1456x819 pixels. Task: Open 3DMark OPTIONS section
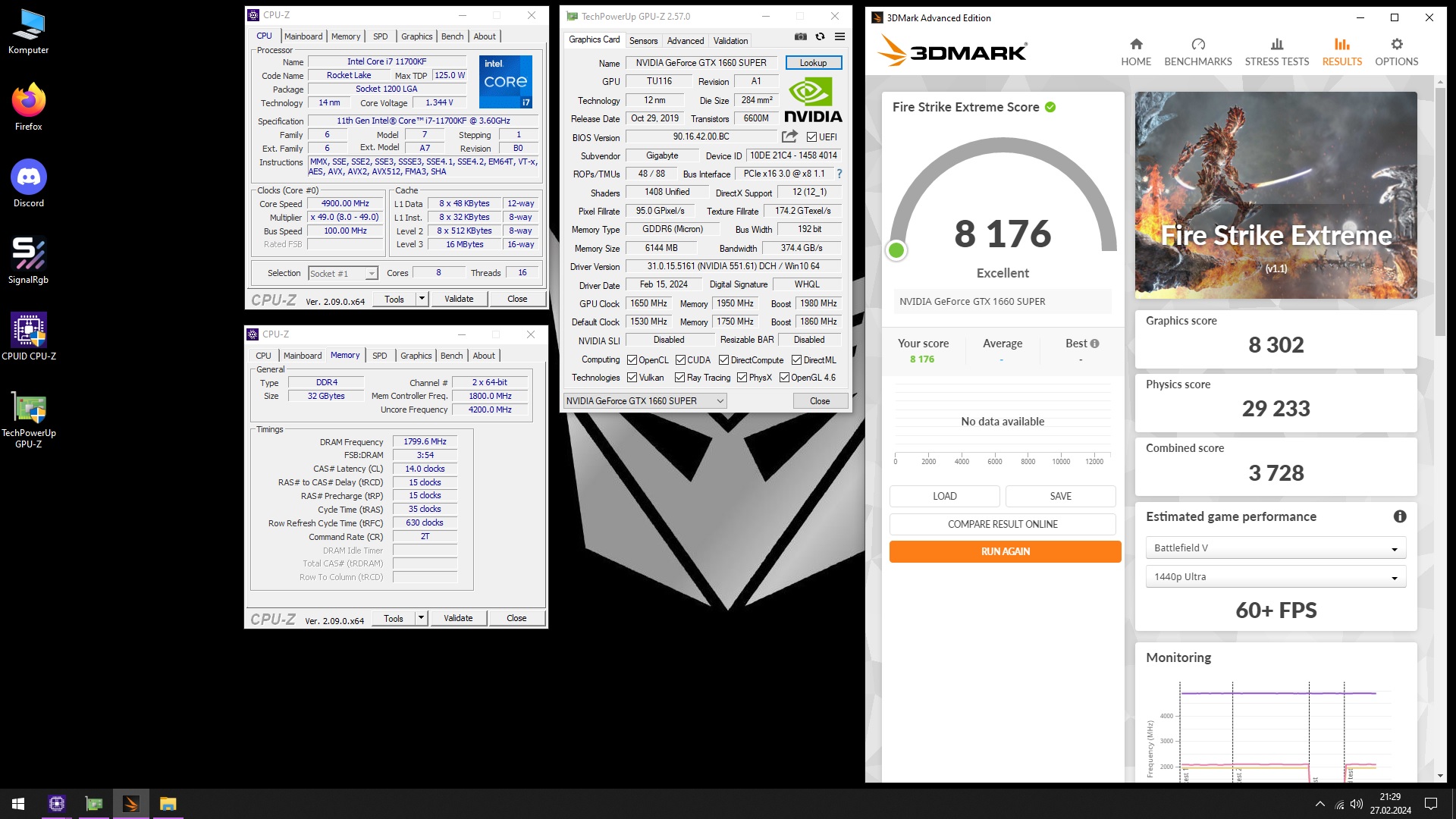1396,52
